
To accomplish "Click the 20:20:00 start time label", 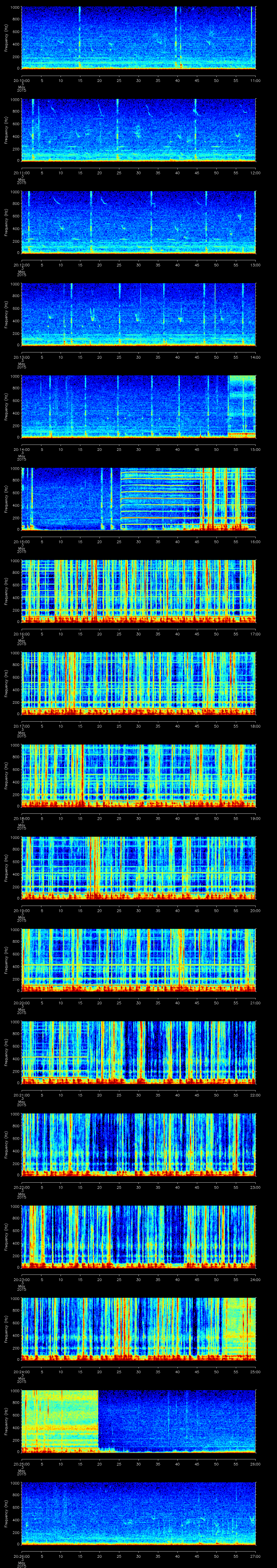I will coord(21,1003).
